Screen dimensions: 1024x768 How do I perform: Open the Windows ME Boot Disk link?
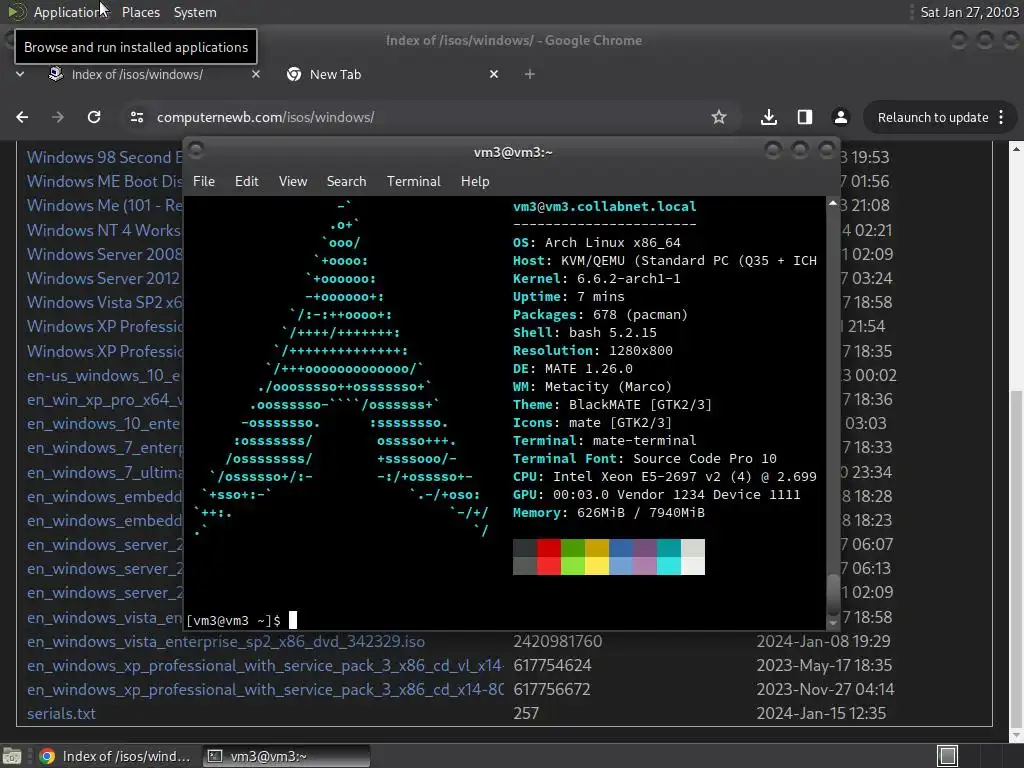tap(104, 182)
